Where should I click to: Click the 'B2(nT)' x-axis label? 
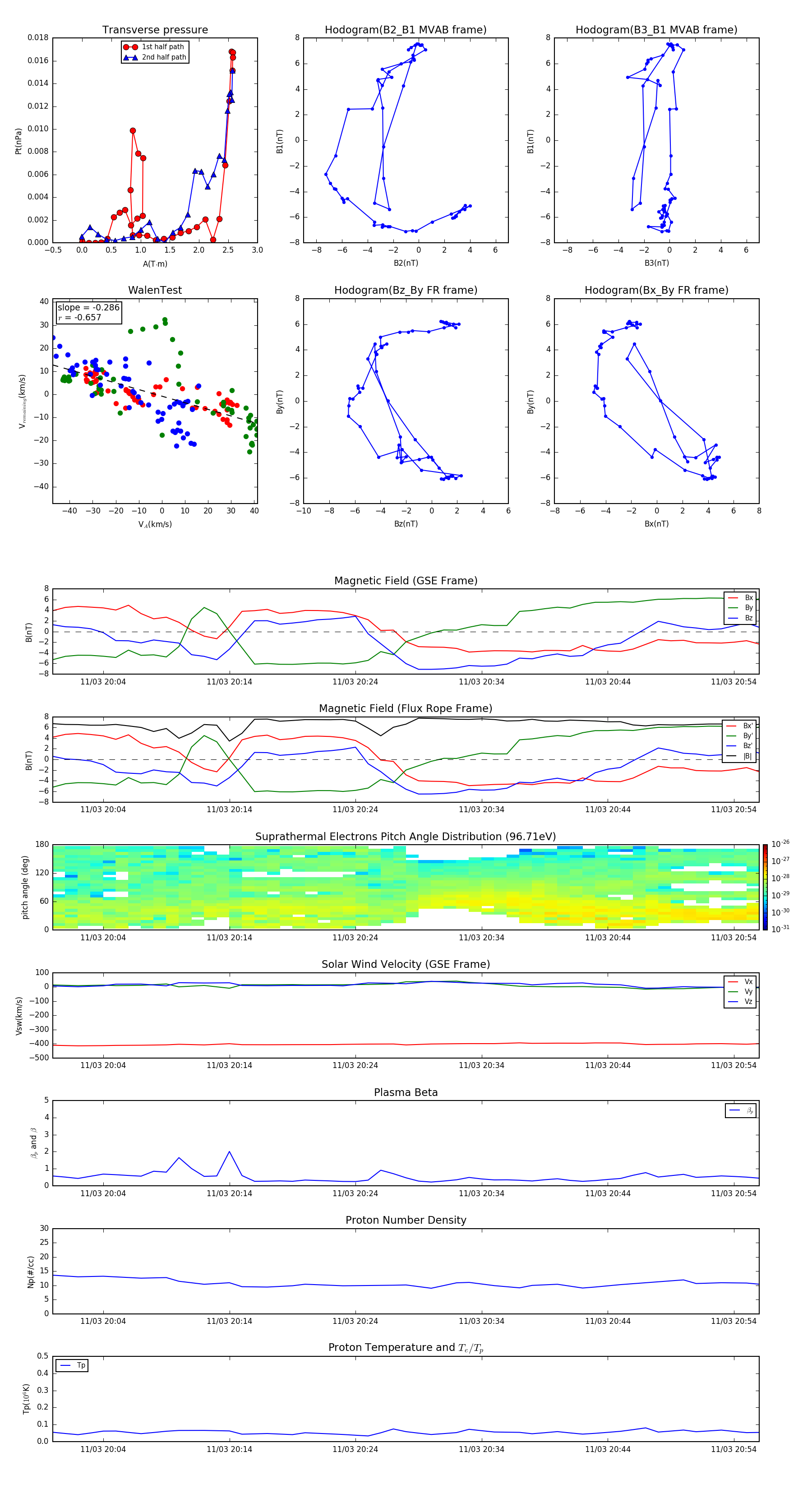[406, 263]
